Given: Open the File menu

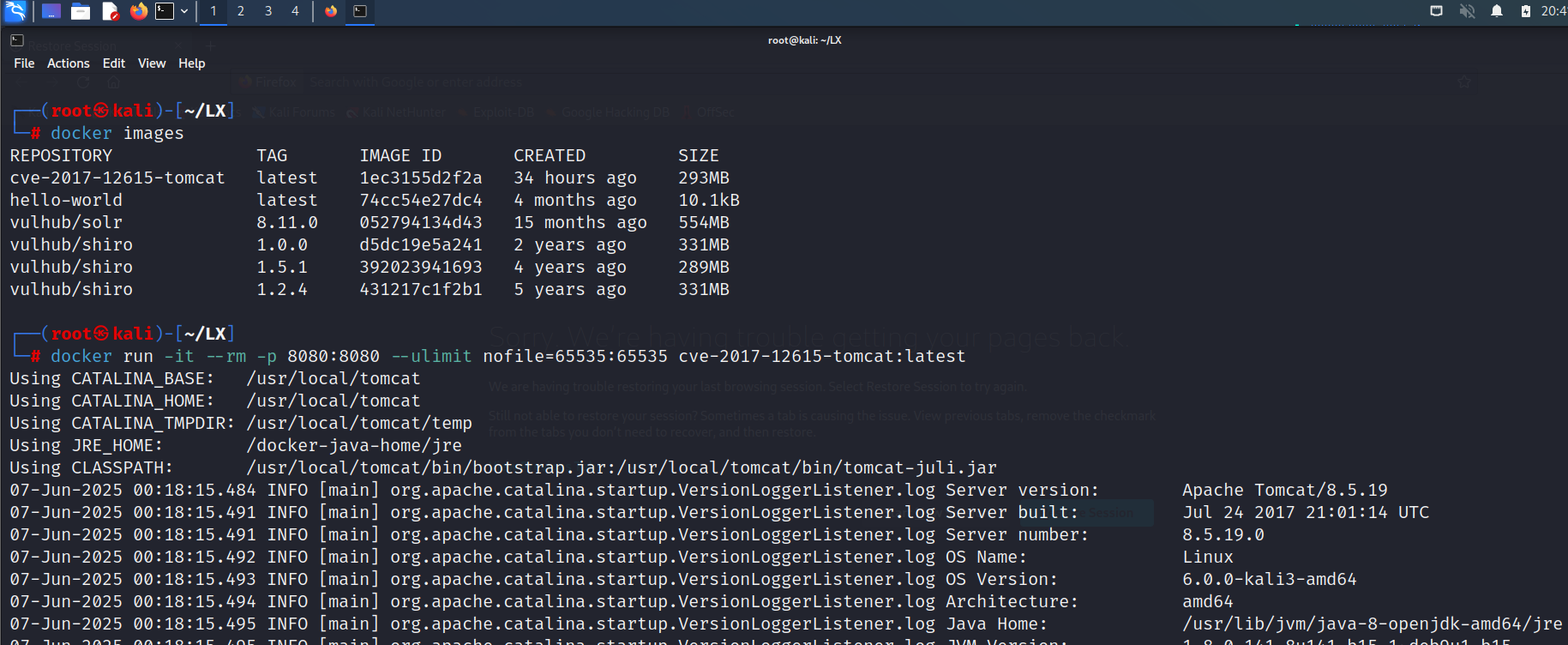Looking at the screenshot, I should (x=24, y=63).
